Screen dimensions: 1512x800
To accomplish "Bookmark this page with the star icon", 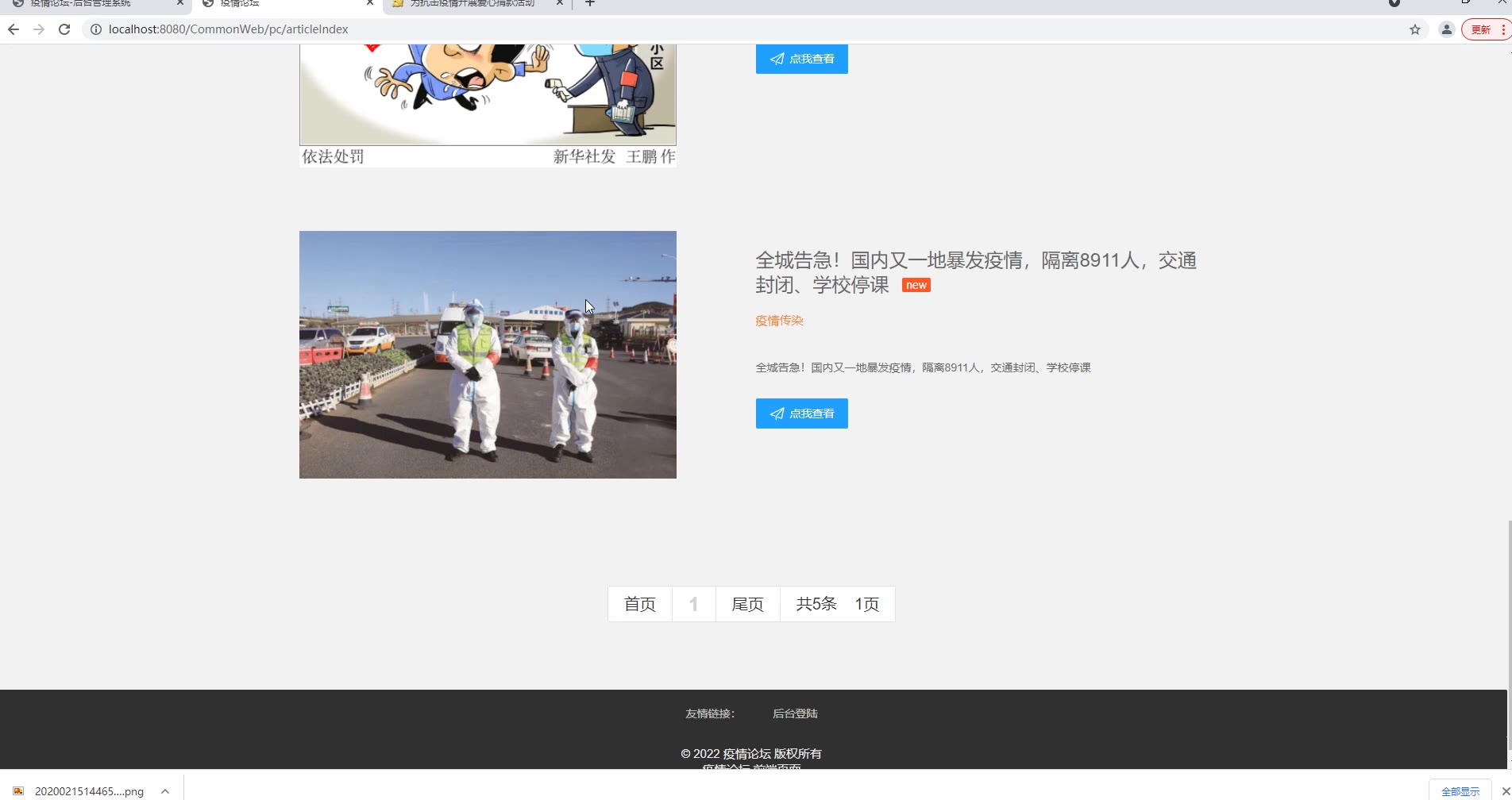I will pos(1415,29).
